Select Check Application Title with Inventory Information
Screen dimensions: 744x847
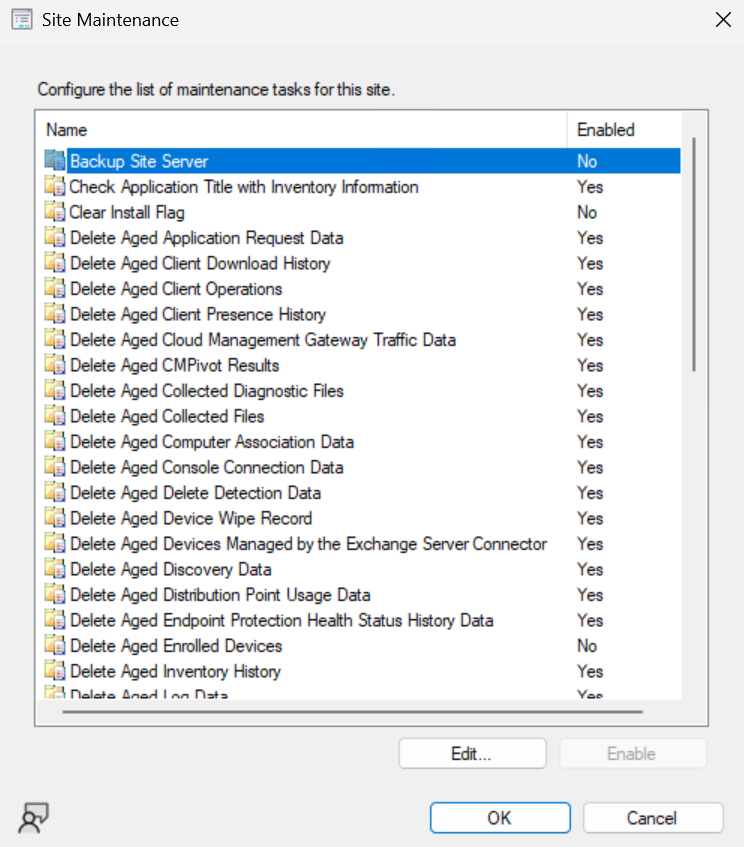pyautogui.click(x=243, y=187)
